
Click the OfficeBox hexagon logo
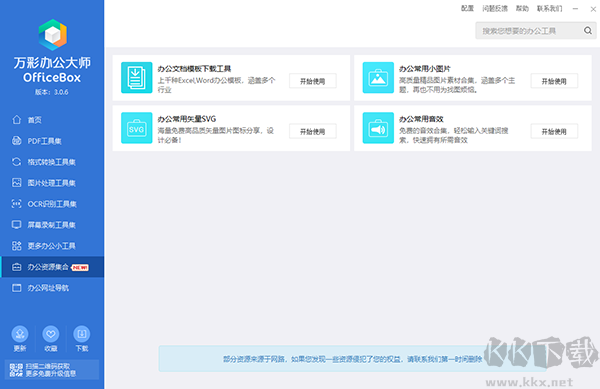(x=52, y=35)
